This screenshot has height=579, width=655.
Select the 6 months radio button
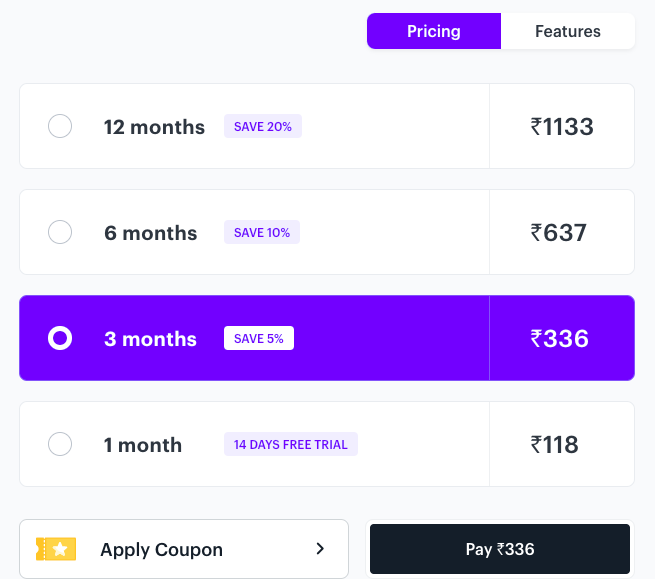pos(60,232)
